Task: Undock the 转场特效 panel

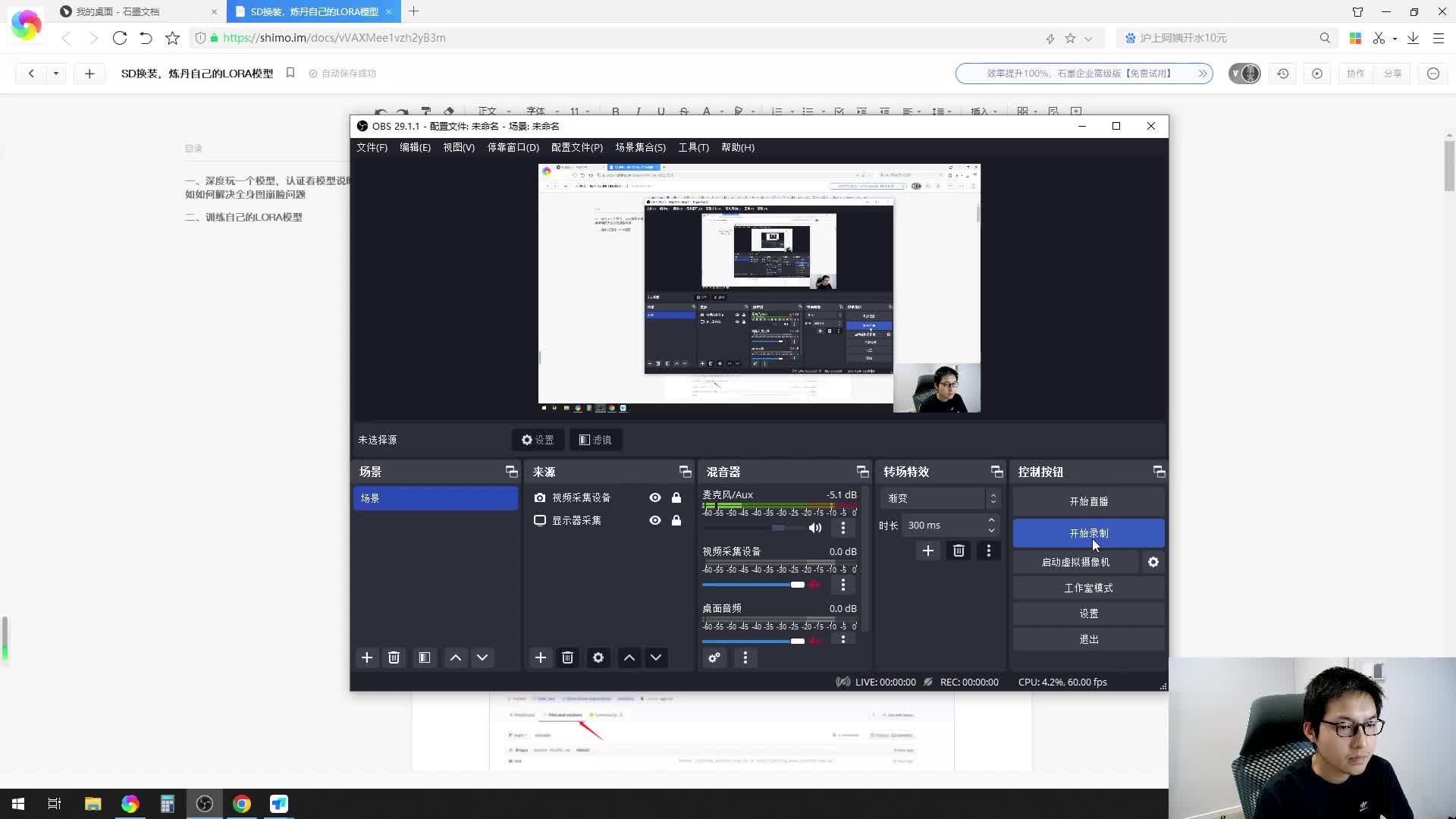Action: (x=997, y=472)
